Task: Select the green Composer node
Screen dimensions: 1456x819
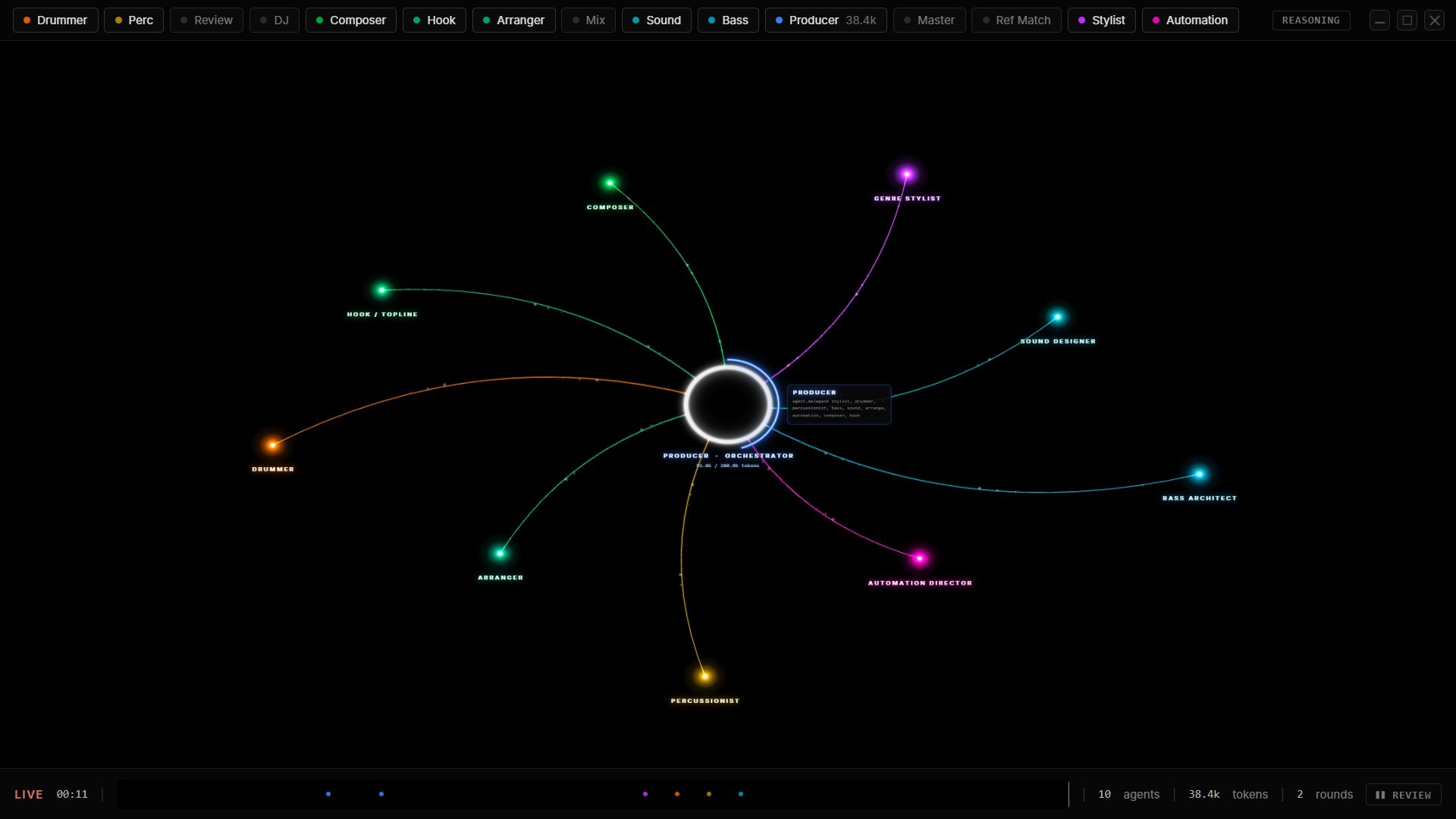Action: point(610,183)
